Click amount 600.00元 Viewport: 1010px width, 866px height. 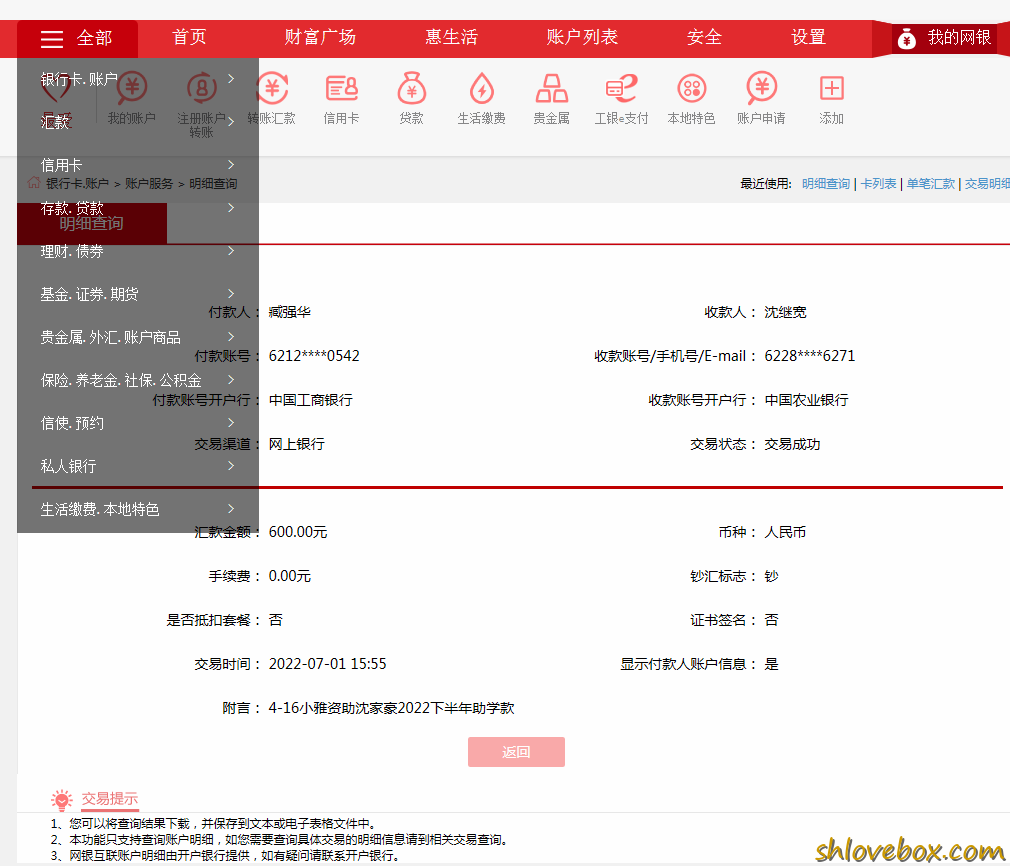298,532
